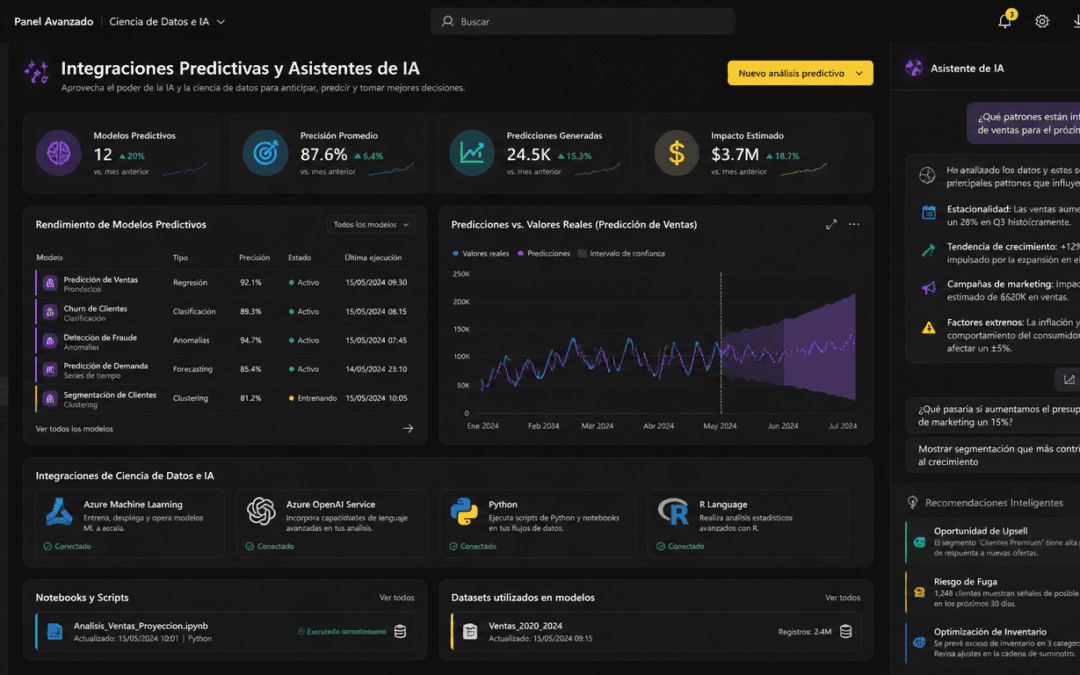The image size is (1080, 675).
Task: Expand Nuevo análisis predictivo dropdown arrow
Action: (859, 73)
